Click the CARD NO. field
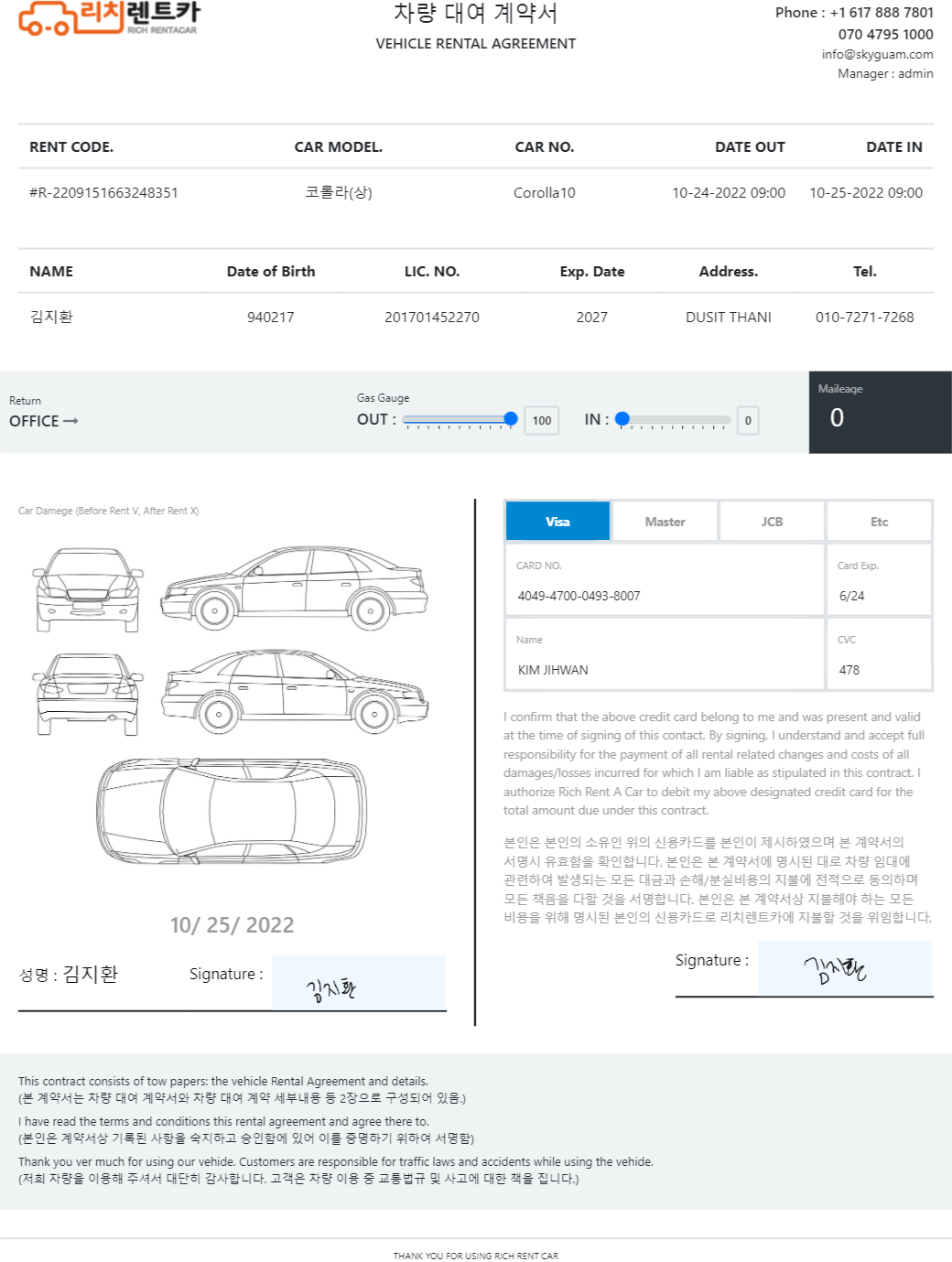This screenshot has height=1262, width=952. [x=665, y=580]
